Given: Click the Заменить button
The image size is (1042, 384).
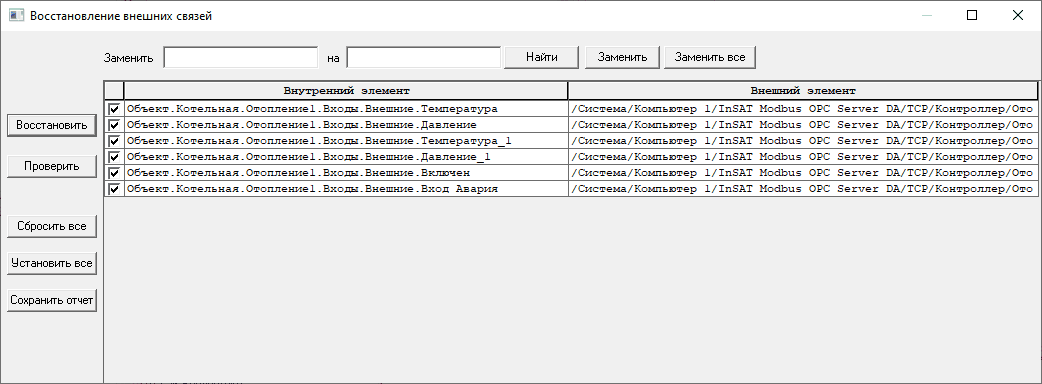Looking at the screenshot, I should point(622,57).
